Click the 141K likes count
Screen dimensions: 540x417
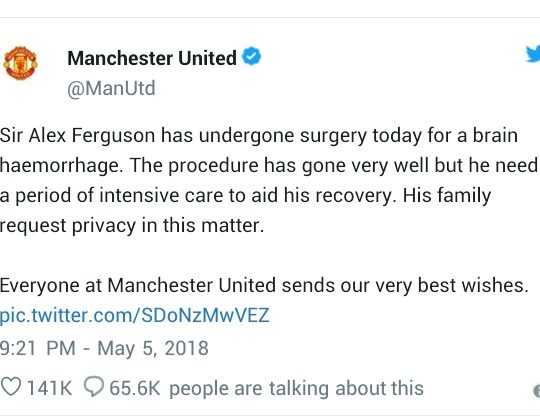(x=50, y=388)
